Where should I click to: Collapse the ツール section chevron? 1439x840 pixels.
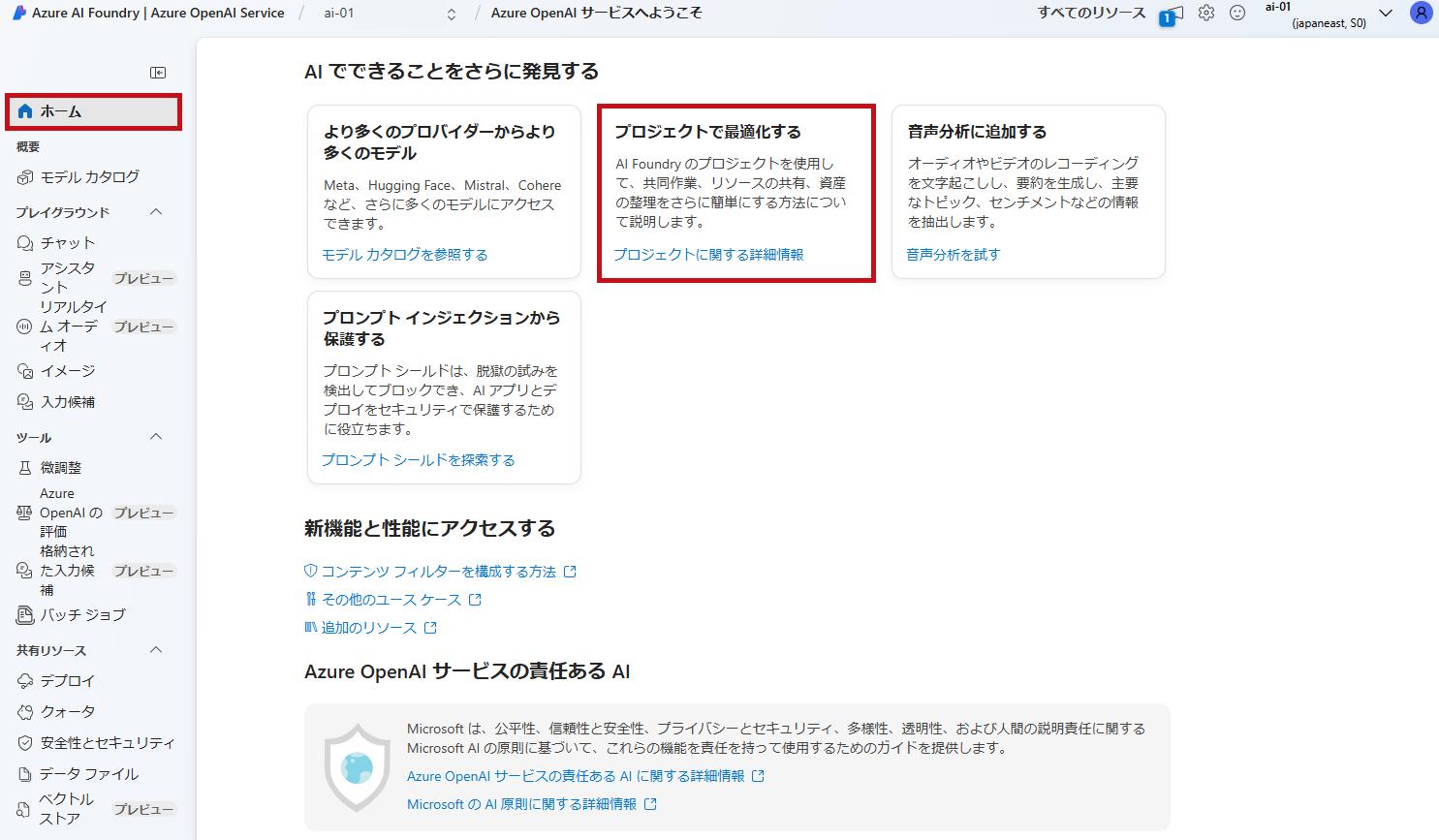(156, 437)
